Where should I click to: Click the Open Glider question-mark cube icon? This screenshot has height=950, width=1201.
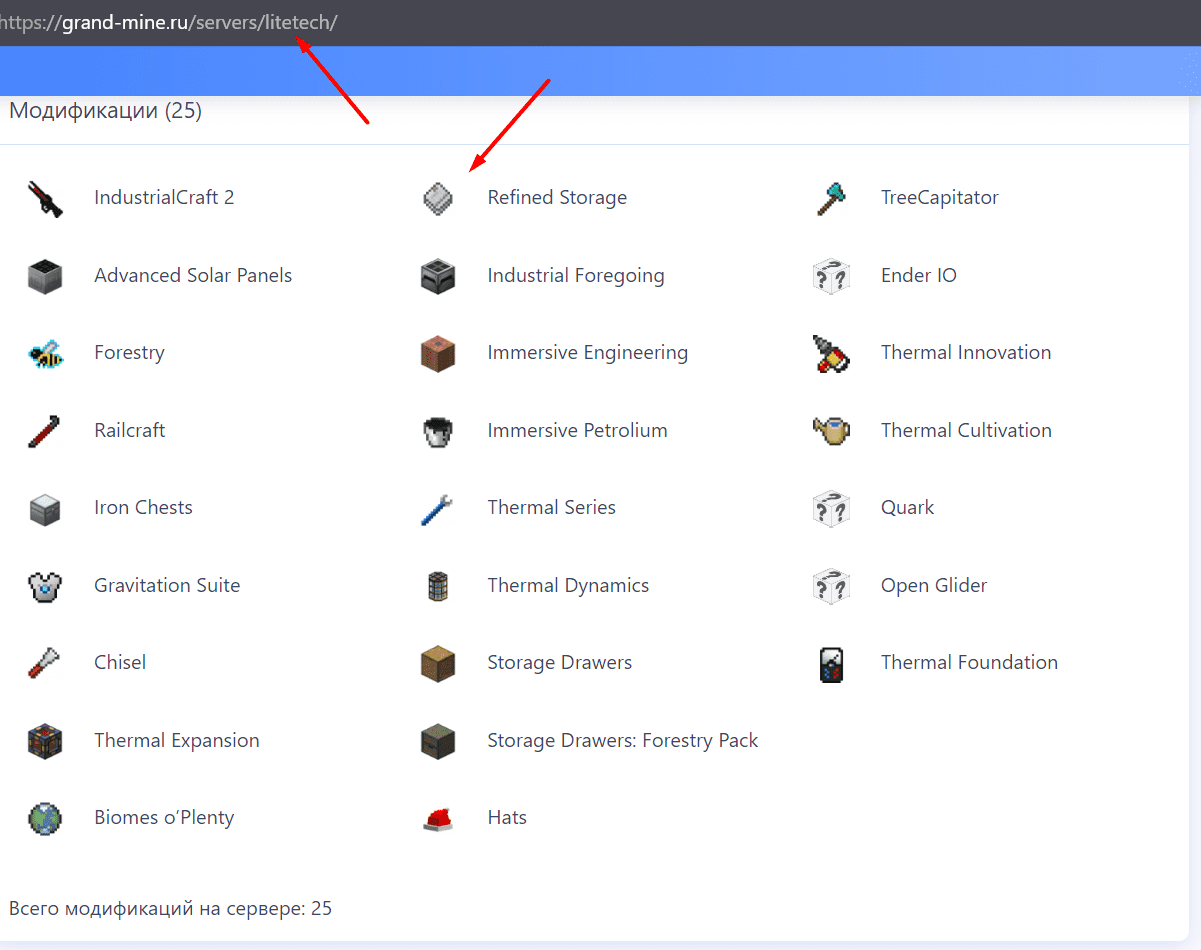(x=831, y=586)
